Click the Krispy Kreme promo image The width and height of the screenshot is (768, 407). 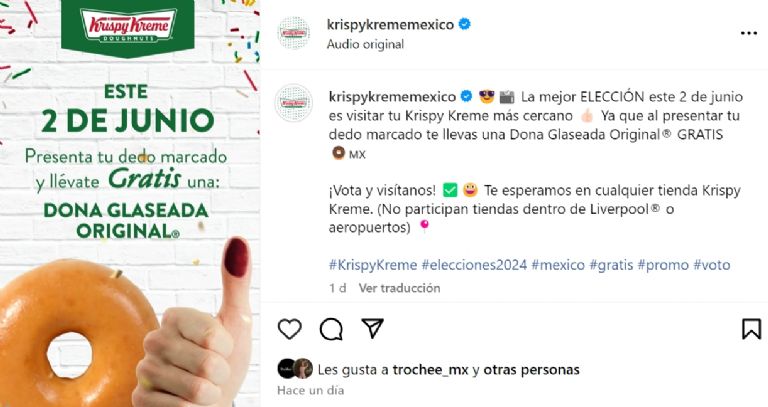pos(130,203)
